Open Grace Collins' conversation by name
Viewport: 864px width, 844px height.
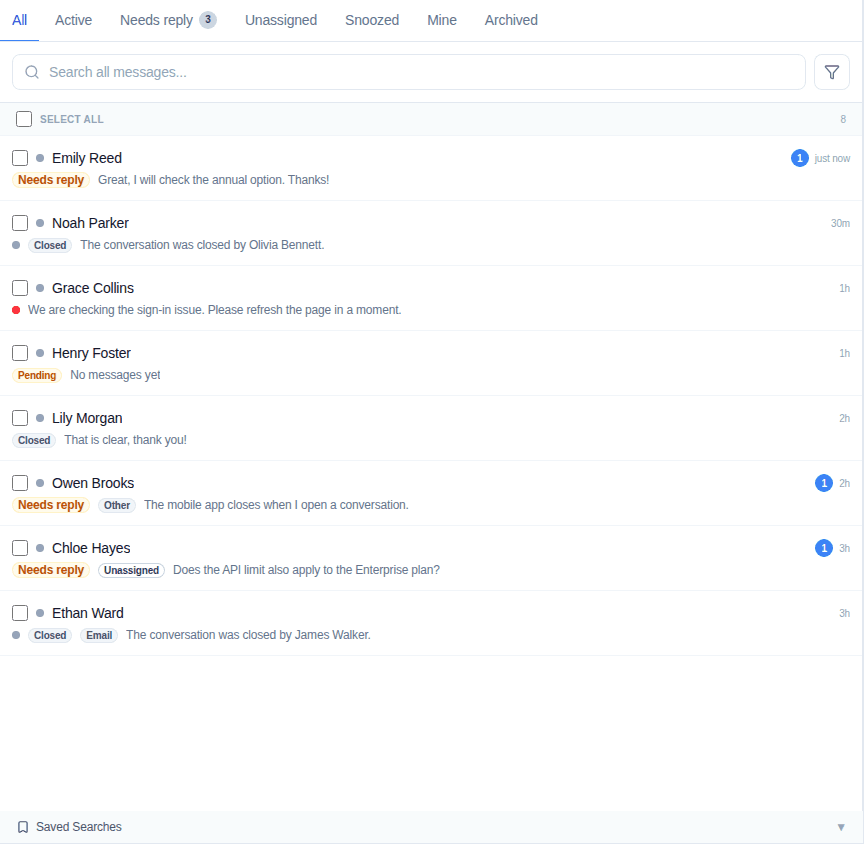point(93,288)
